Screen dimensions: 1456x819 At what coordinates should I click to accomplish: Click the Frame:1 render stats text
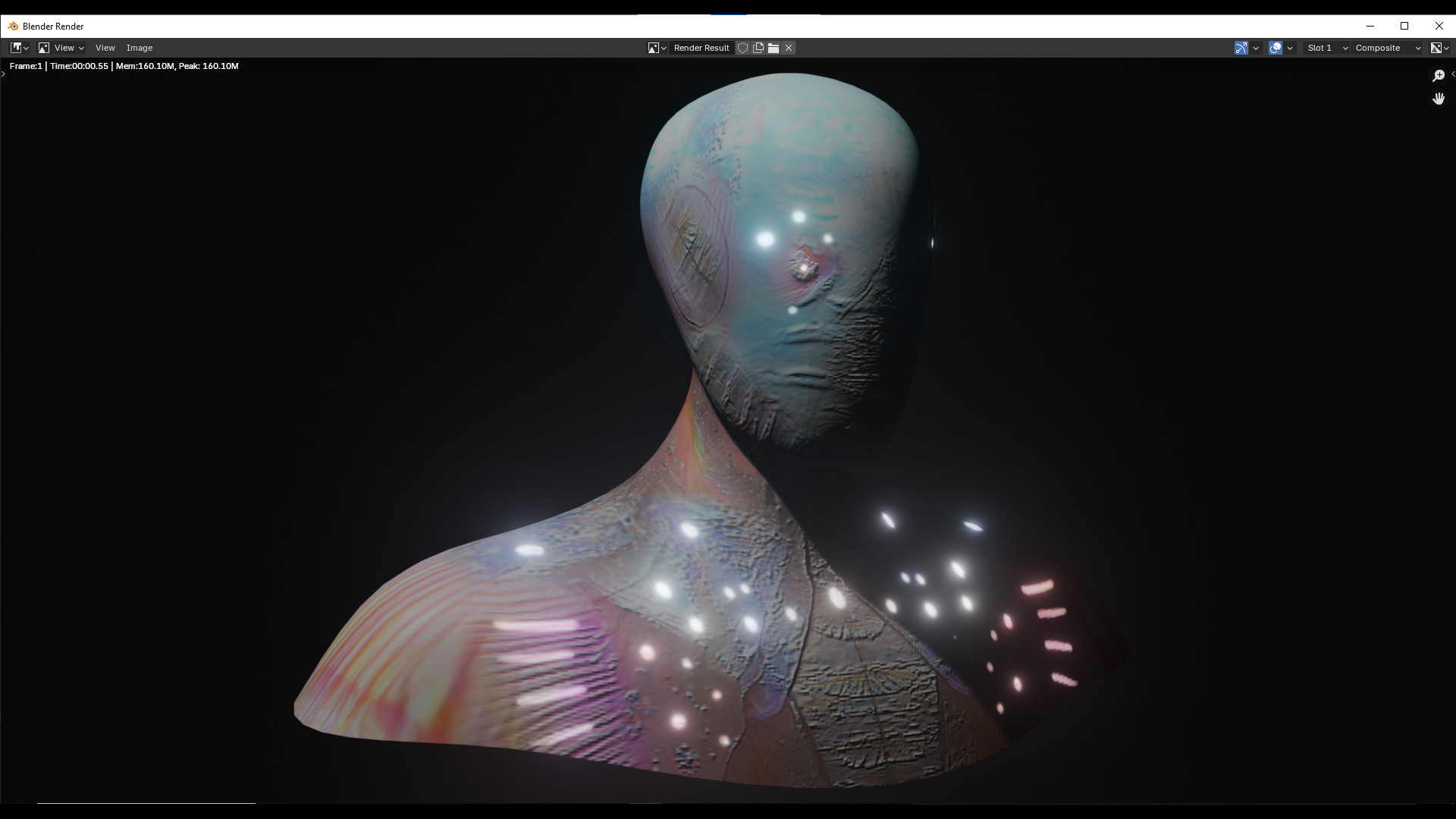coord(124,66)
